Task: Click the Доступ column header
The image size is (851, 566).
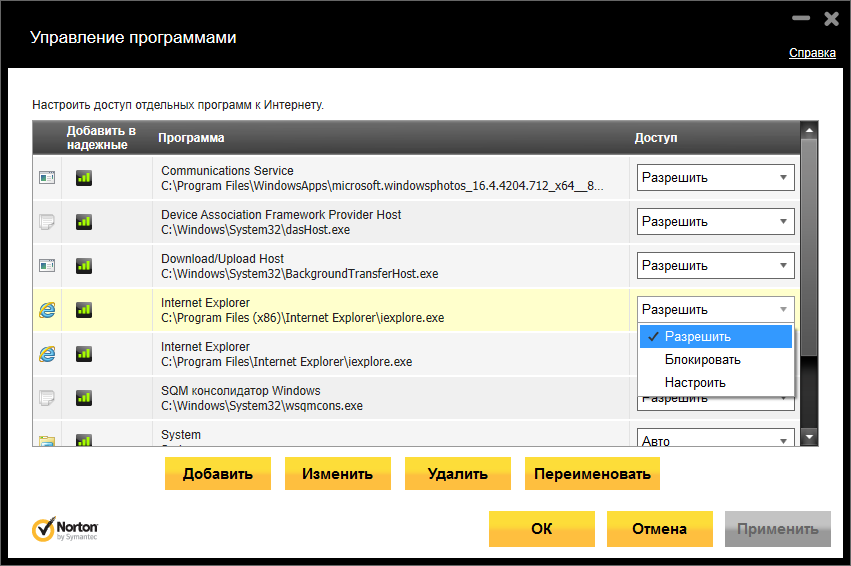Action: point(656,138)
